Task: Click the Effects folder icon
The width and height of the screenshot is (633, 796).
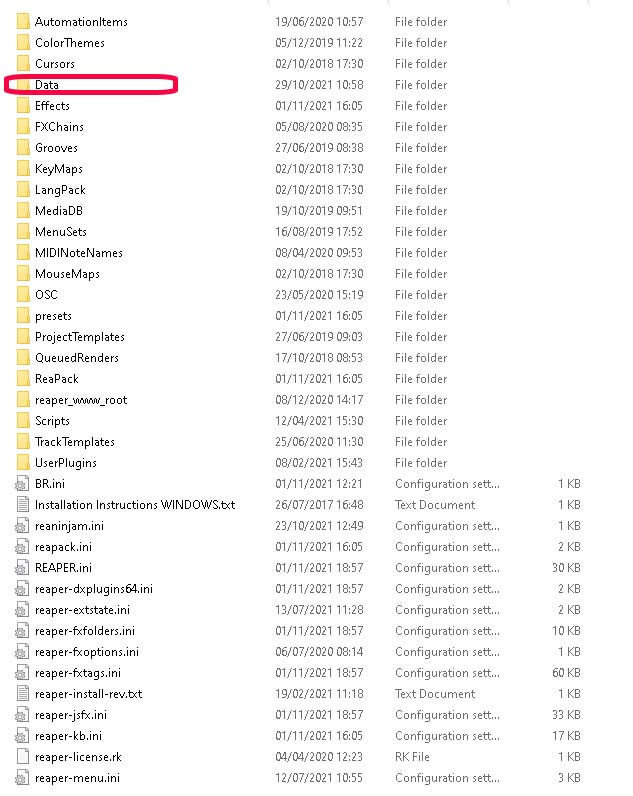Action: [23, 106]
